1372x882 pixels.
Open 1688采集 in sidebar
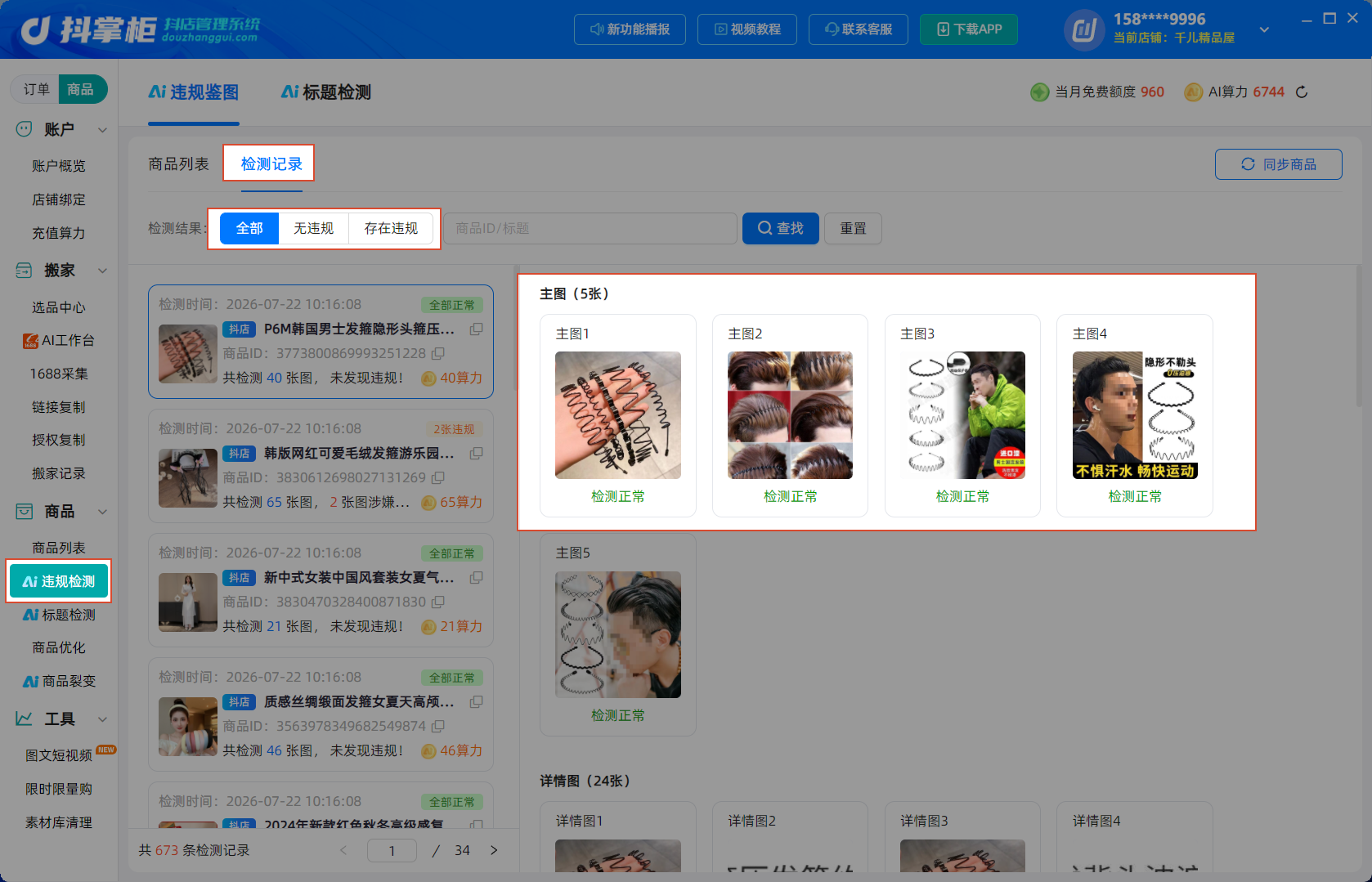[59, 374]
